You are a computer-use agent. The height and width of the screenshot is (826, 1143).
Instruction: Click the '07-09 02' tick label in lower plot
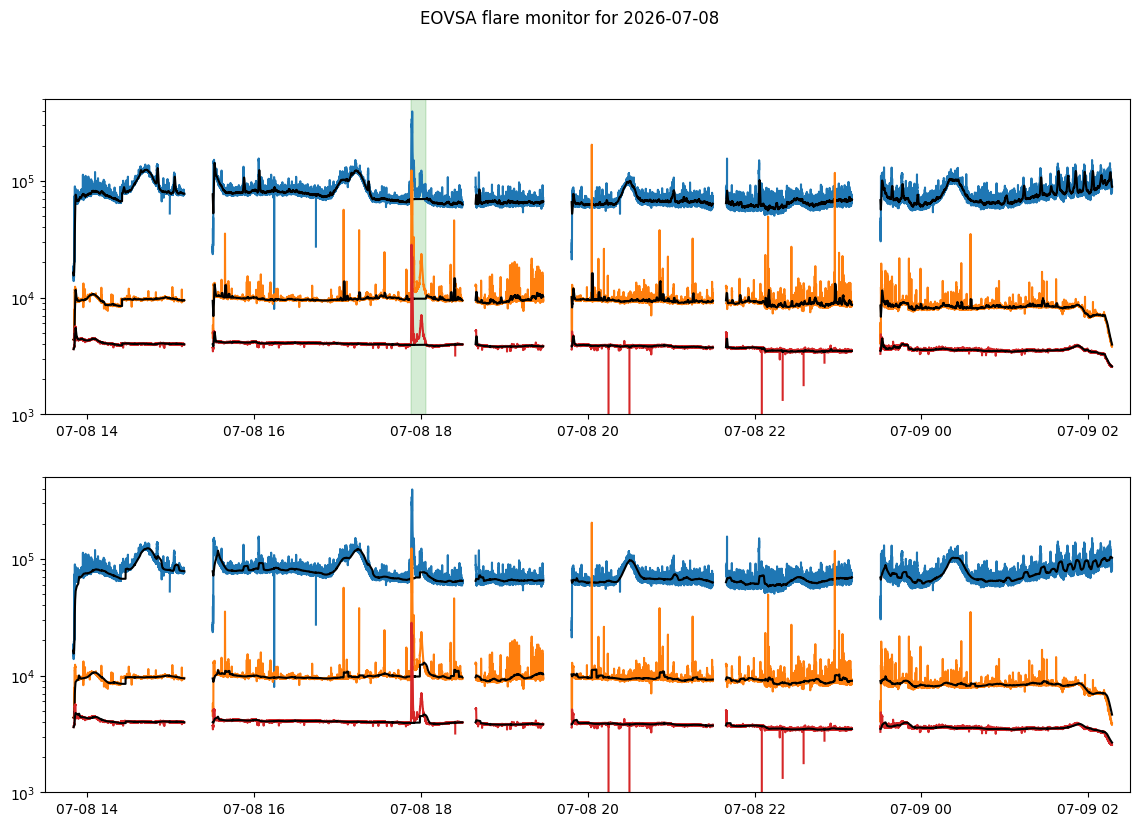tap(1088, 809)
